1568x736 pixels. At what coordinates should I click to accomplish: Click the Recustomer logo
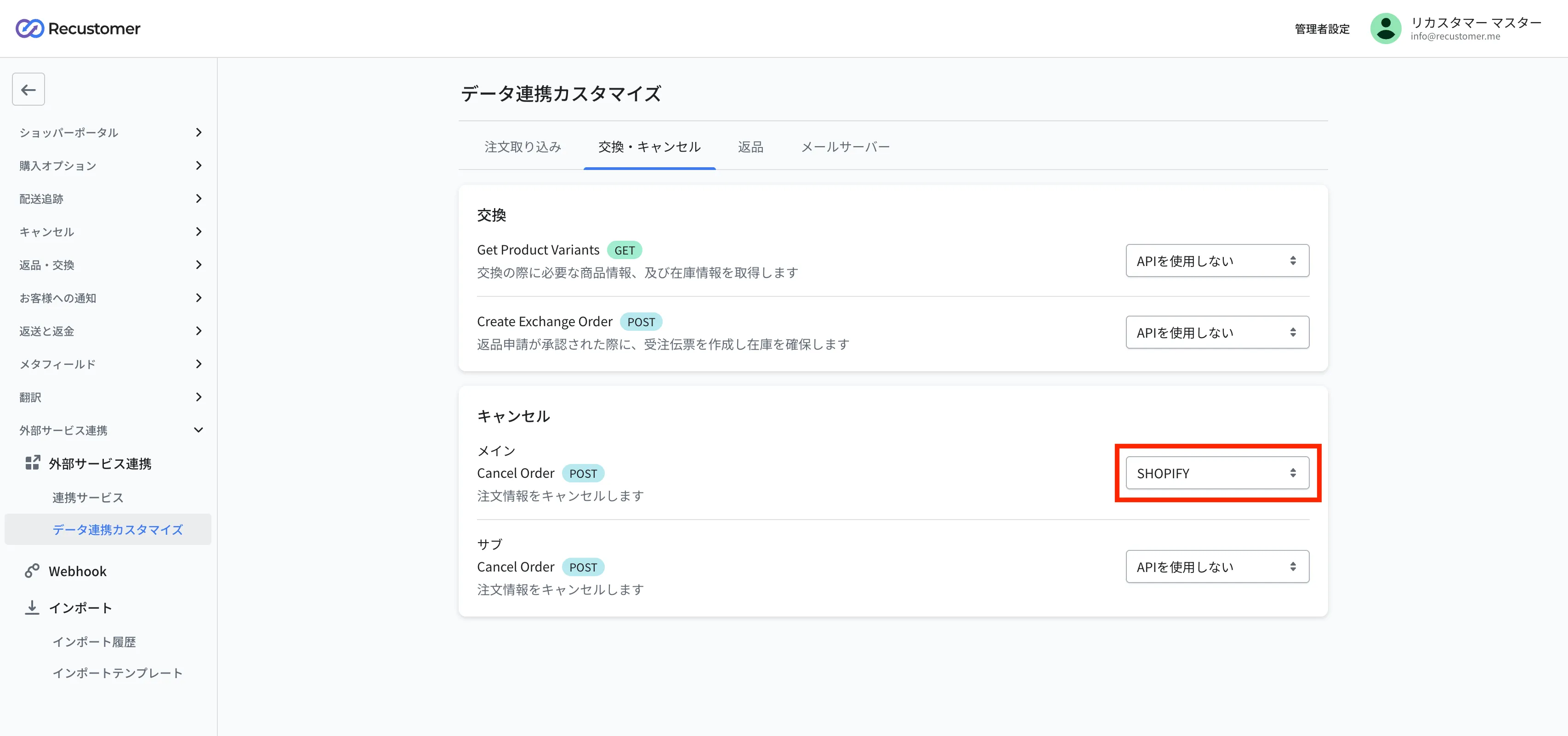coord(77,28)
